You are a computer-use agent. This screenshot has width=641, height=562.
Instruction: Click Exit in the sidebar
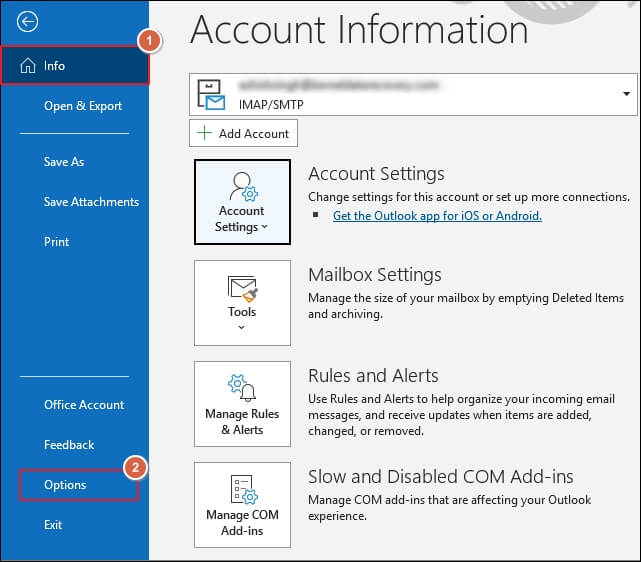(53, 525)
